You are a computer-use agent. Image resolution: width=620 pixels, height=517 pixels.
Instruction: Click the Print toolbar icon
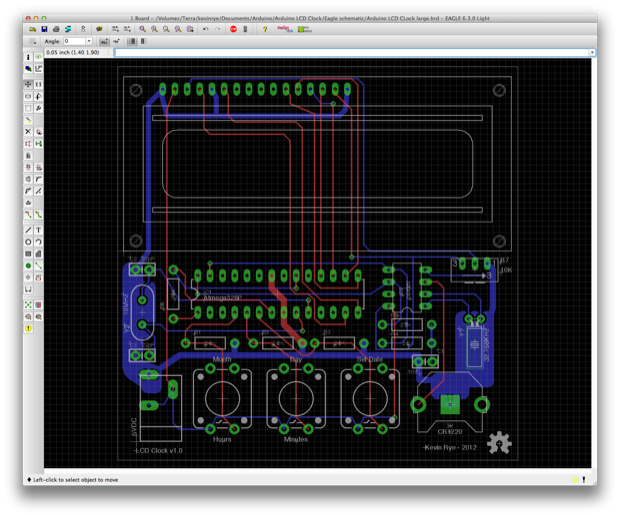pos(56,29)
